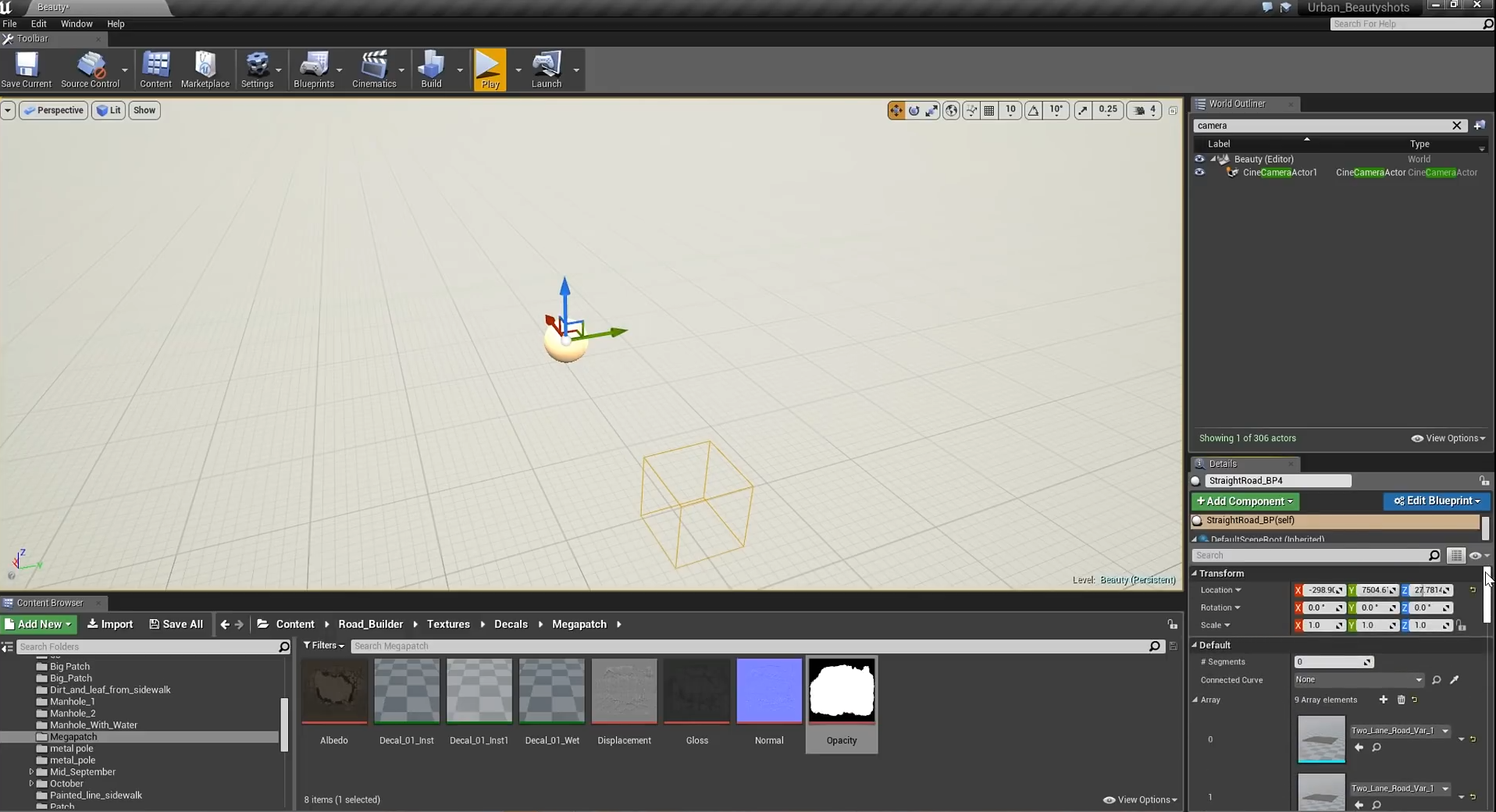Image resolution: width=1496 pixels, height=812 pixels.
Task: Click the Save Current toolbar icon
Action: 26,69
